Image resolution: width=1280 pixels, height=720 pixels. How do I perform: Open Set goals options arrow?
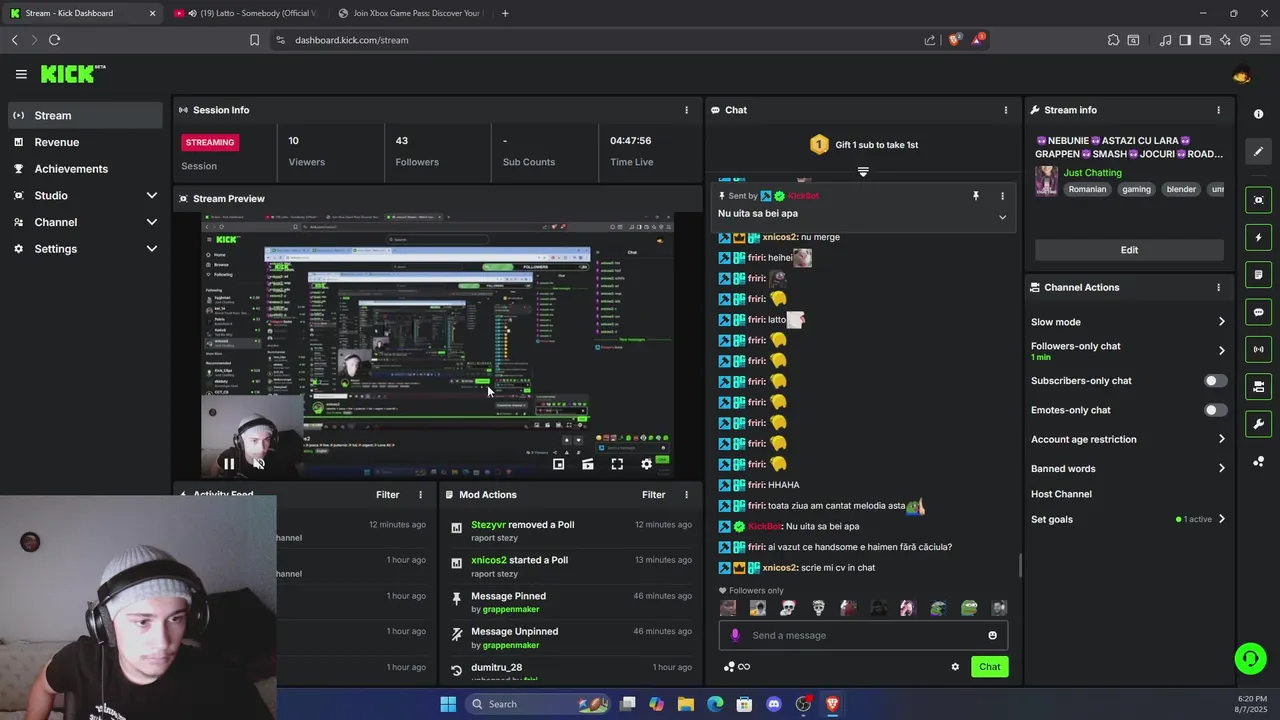1221,519
